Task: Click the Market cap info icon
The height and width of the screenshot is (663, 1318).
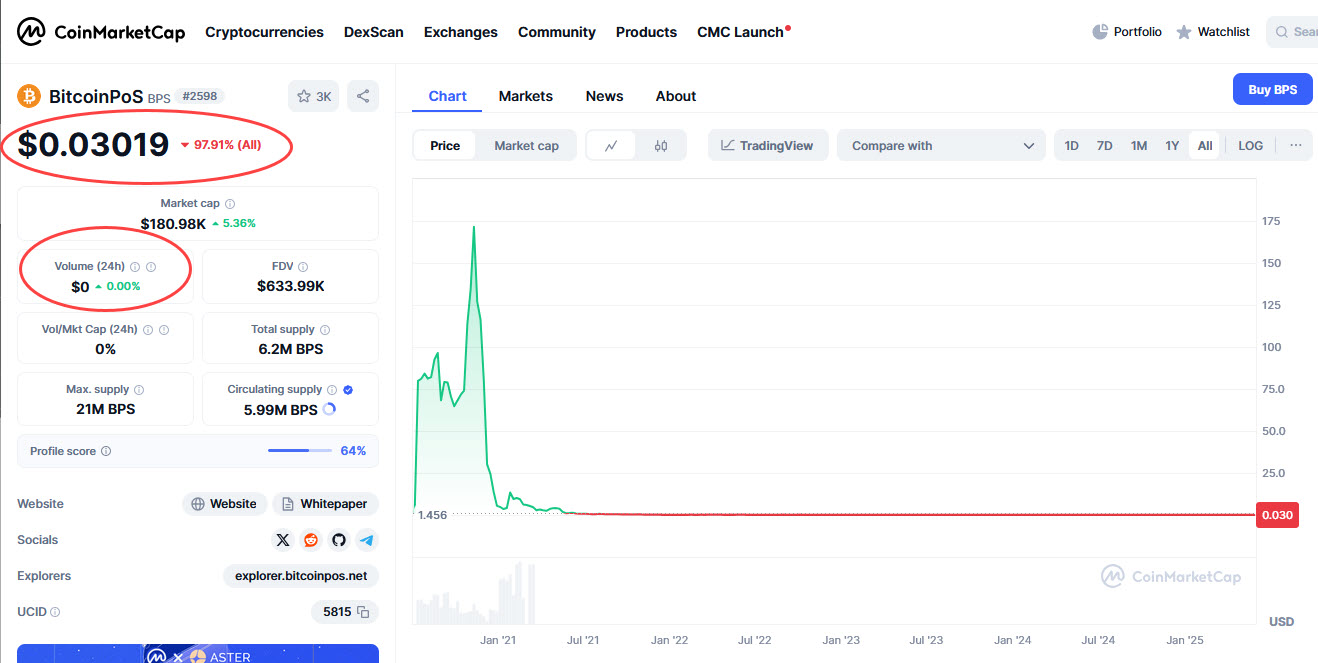Action: (x=230, y=203)
